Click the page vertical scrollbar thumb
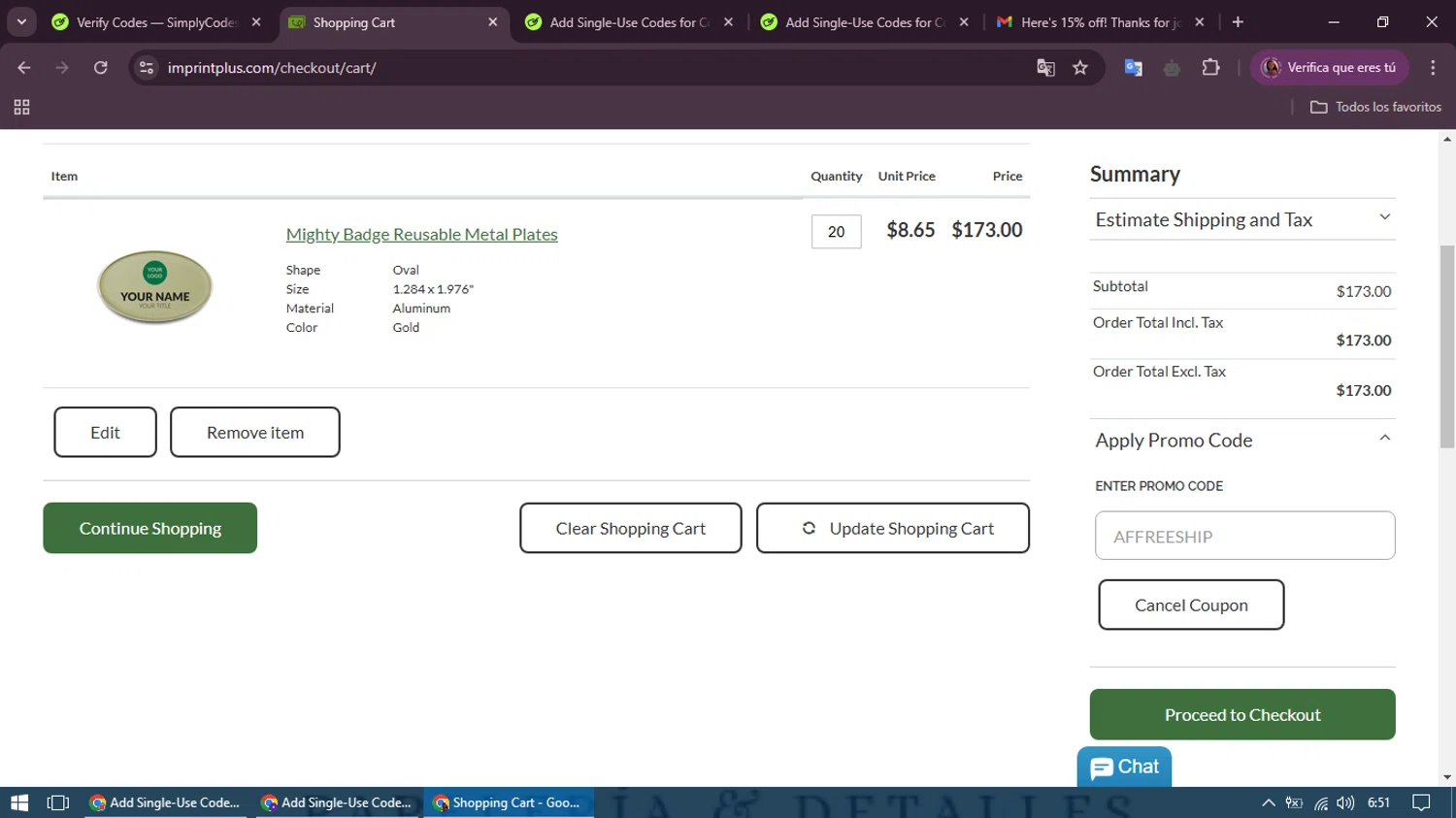1456x818 pixels. click(x=1447, y=346)
